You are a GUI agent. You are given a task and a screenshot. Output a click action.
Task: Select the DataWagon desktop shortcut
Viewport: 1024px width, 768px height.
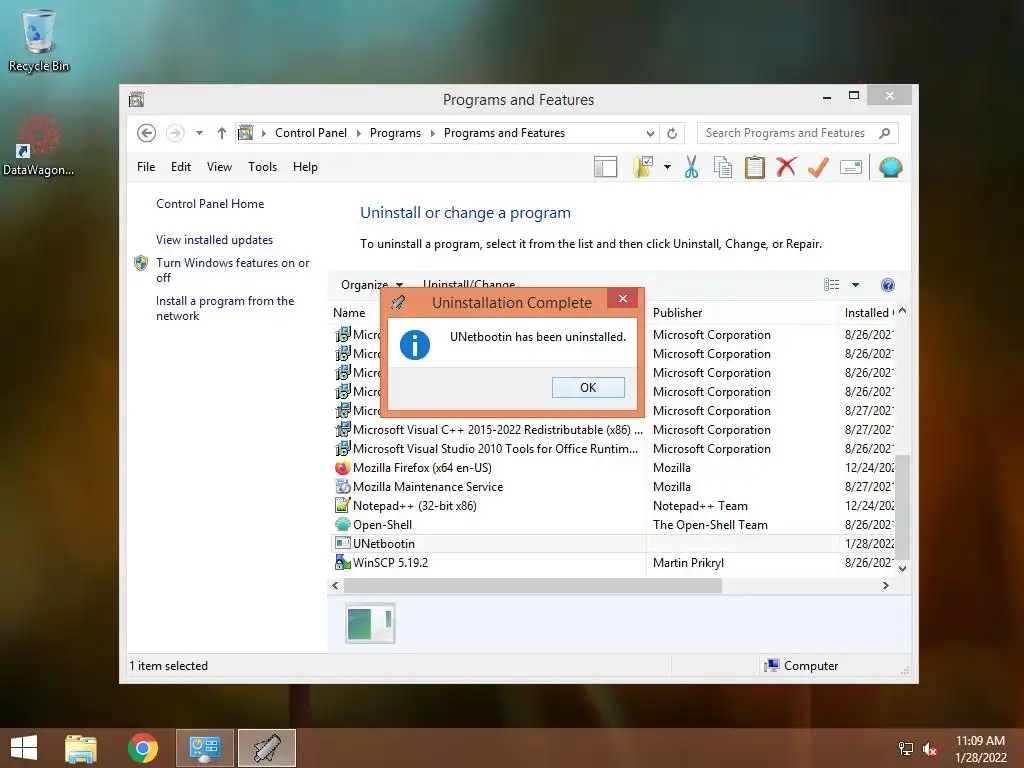(x=39, y=146)
